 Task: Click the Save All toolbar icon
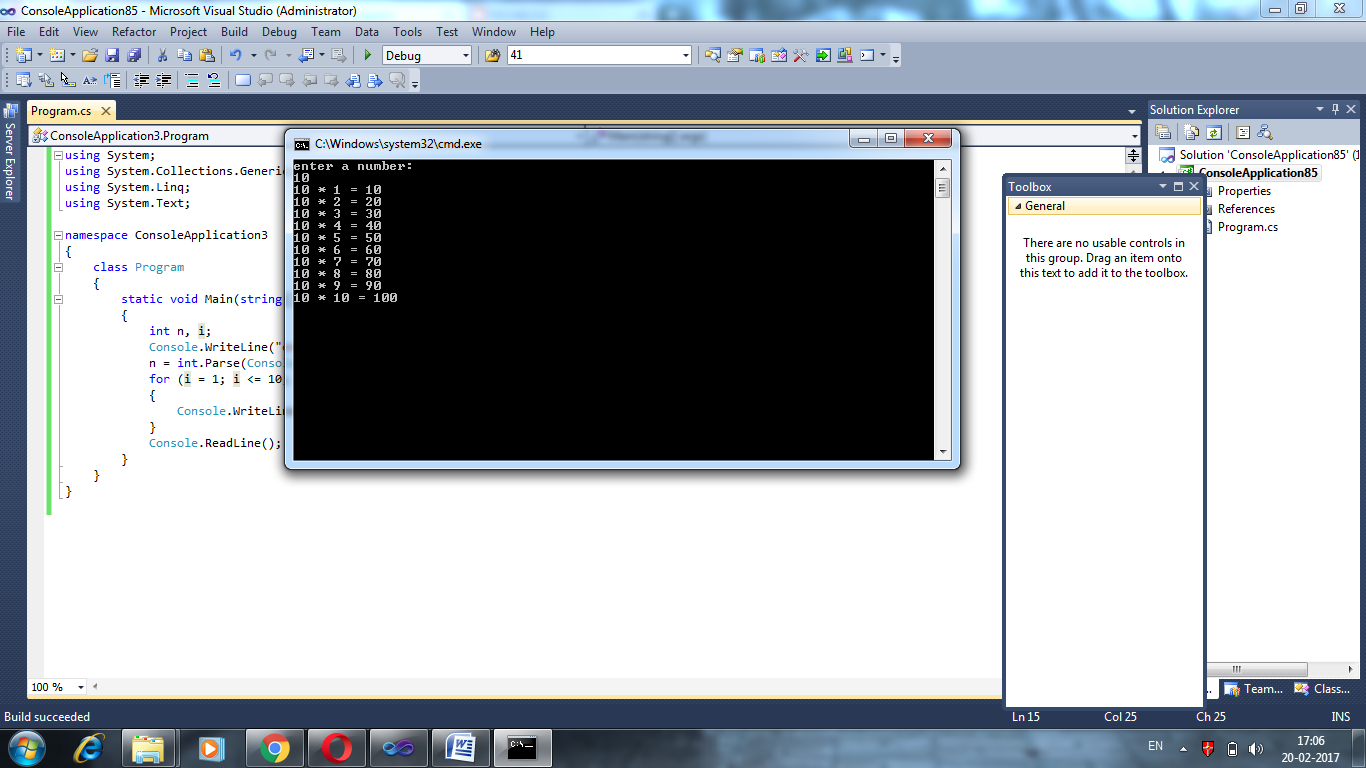[134, 56]
